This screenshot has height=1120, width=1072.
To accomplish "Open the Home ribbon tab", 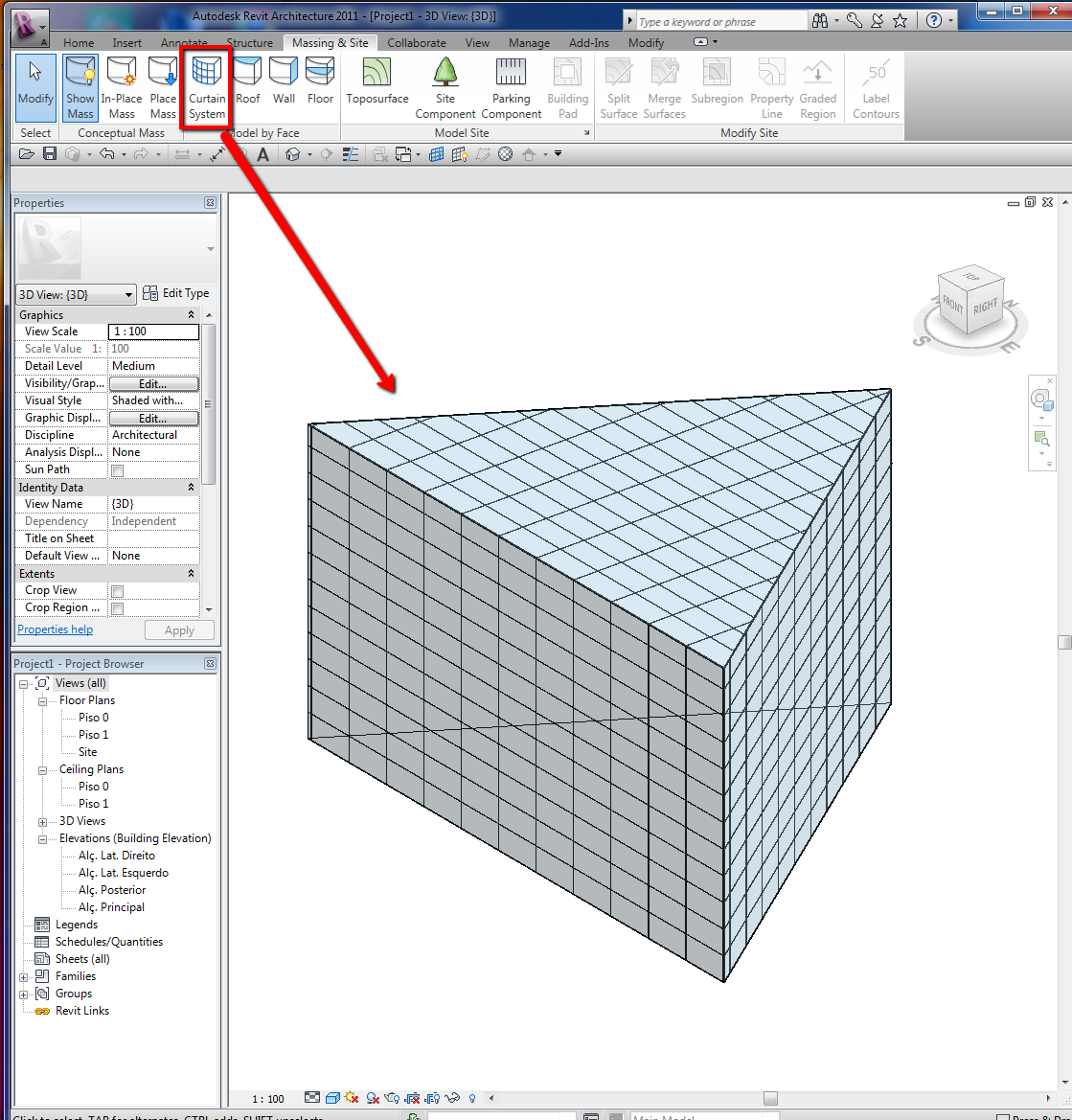I will (x=78, y=43).
